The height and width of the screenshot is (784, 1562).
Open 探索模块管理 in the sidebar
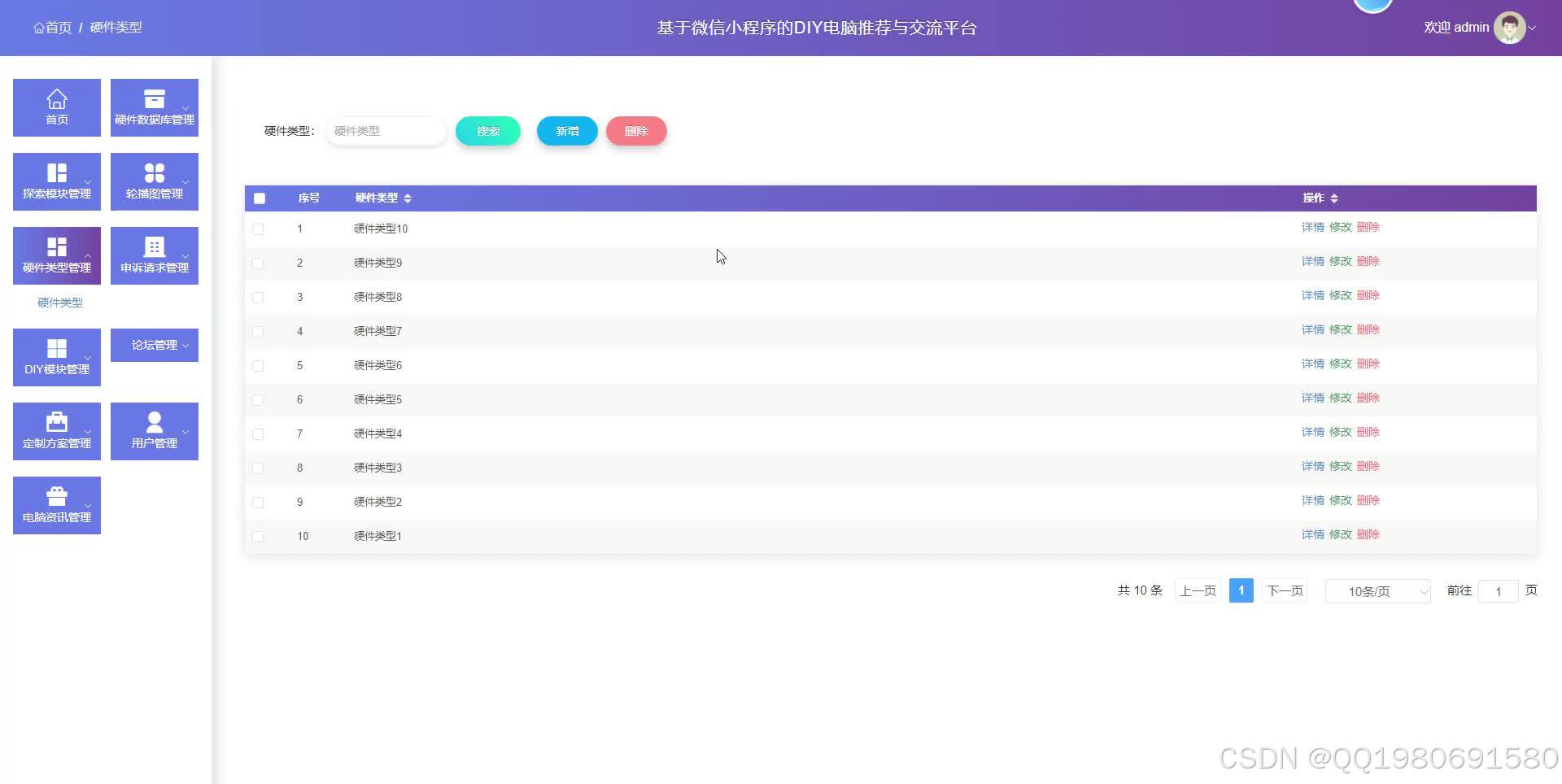pos(56,181)
